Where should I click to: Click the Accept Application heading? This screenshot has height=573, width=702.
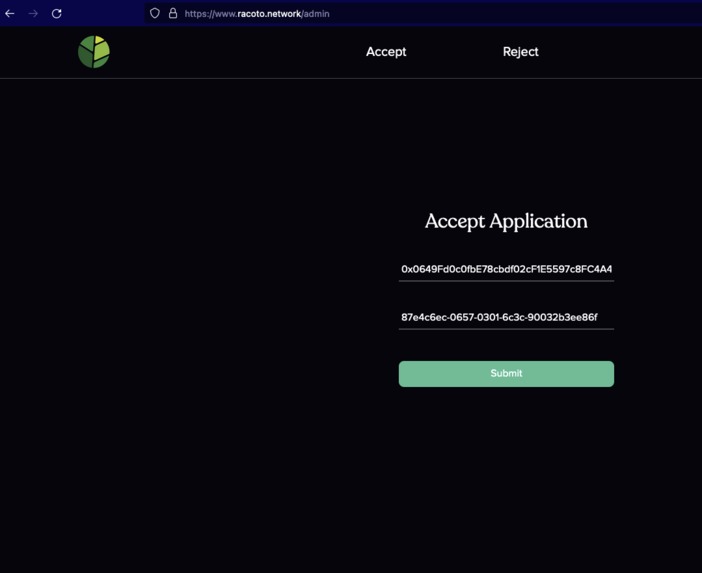tap(506, 221)
